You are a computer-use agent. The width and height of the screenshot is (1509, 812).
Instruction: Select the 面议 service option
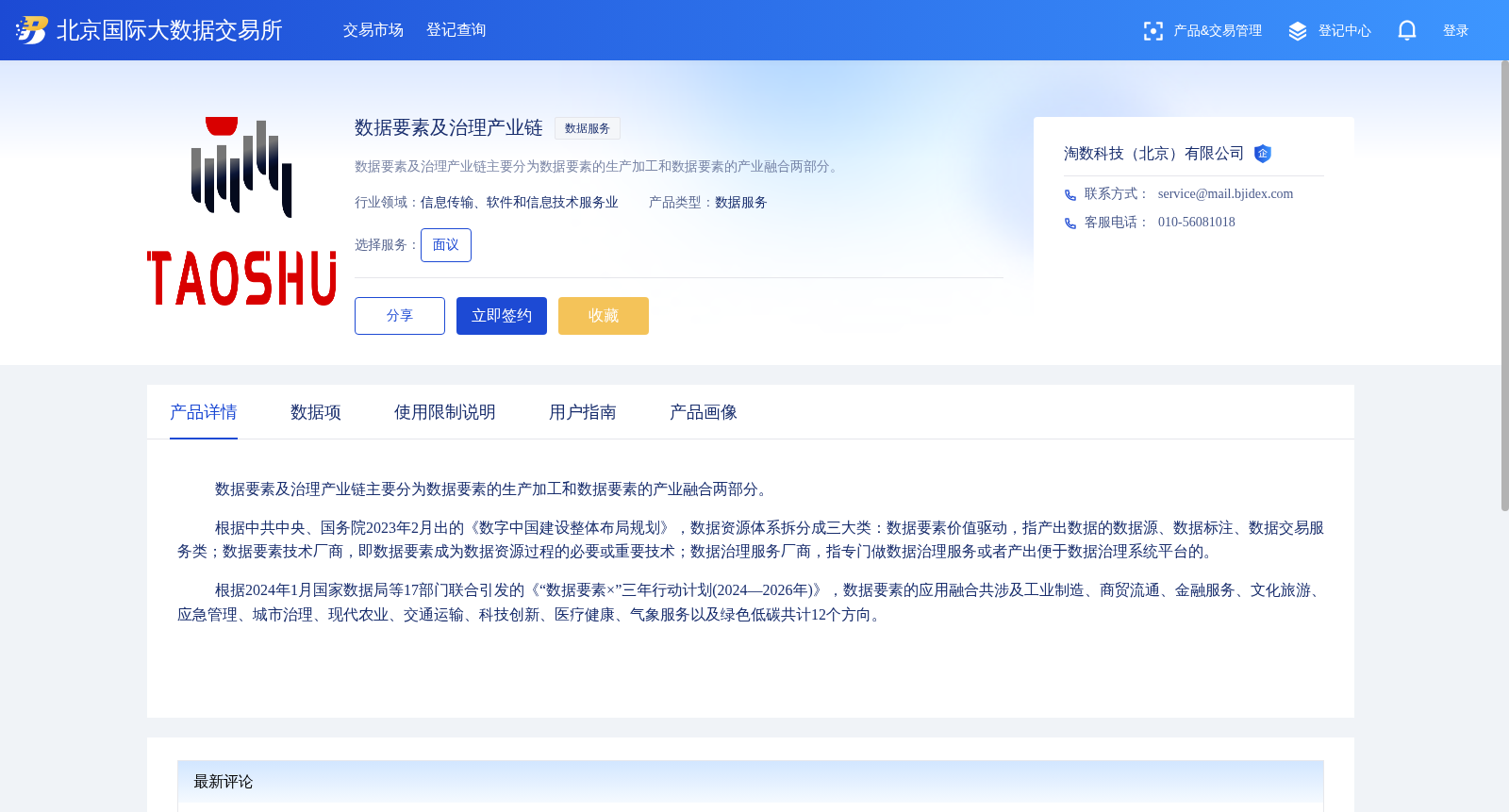coord(446,245)
